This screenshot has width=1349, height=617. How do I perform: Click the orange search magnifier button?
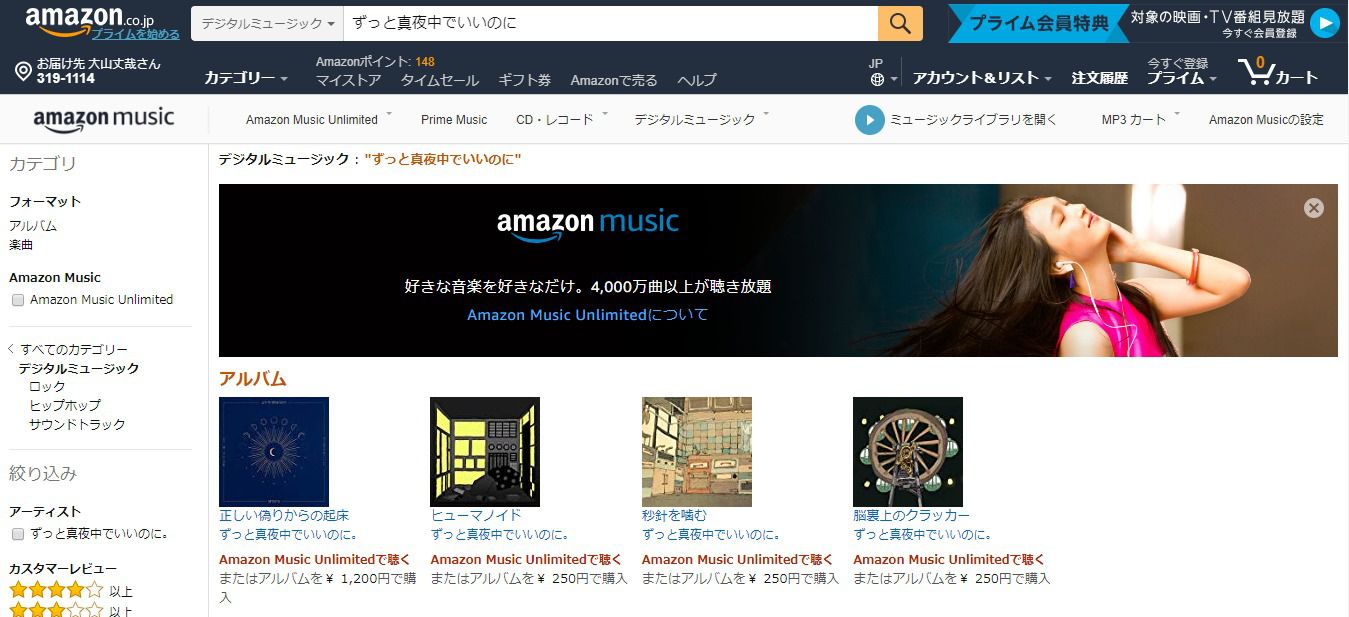pos(900,23)
